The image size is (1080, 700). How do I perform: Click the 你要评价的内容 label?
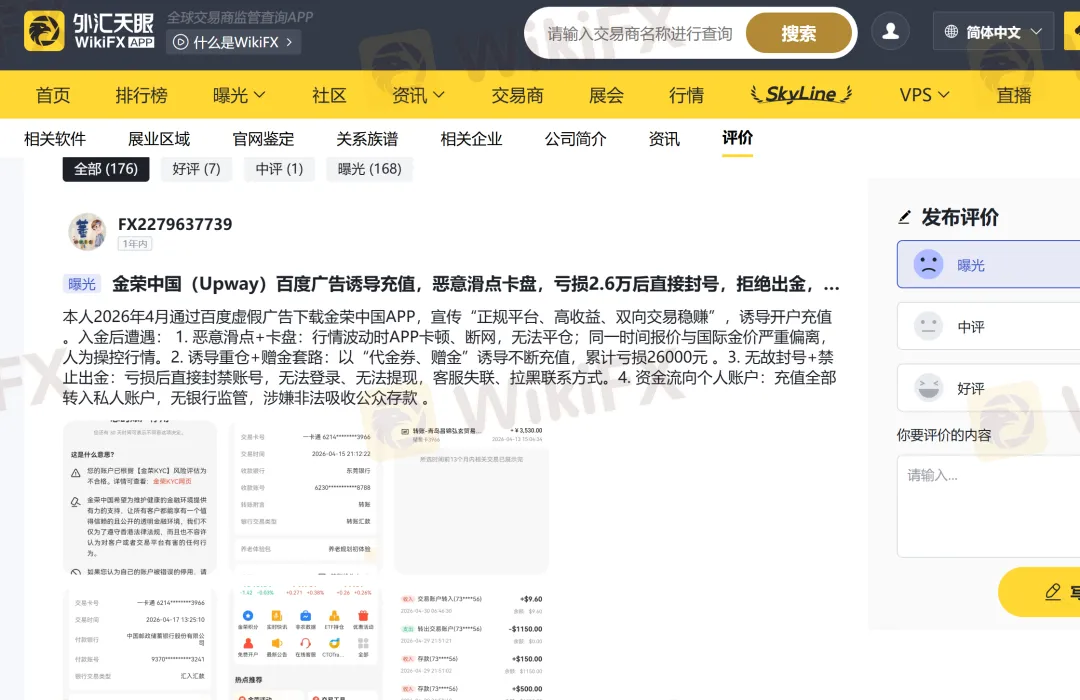click(944, 435)
